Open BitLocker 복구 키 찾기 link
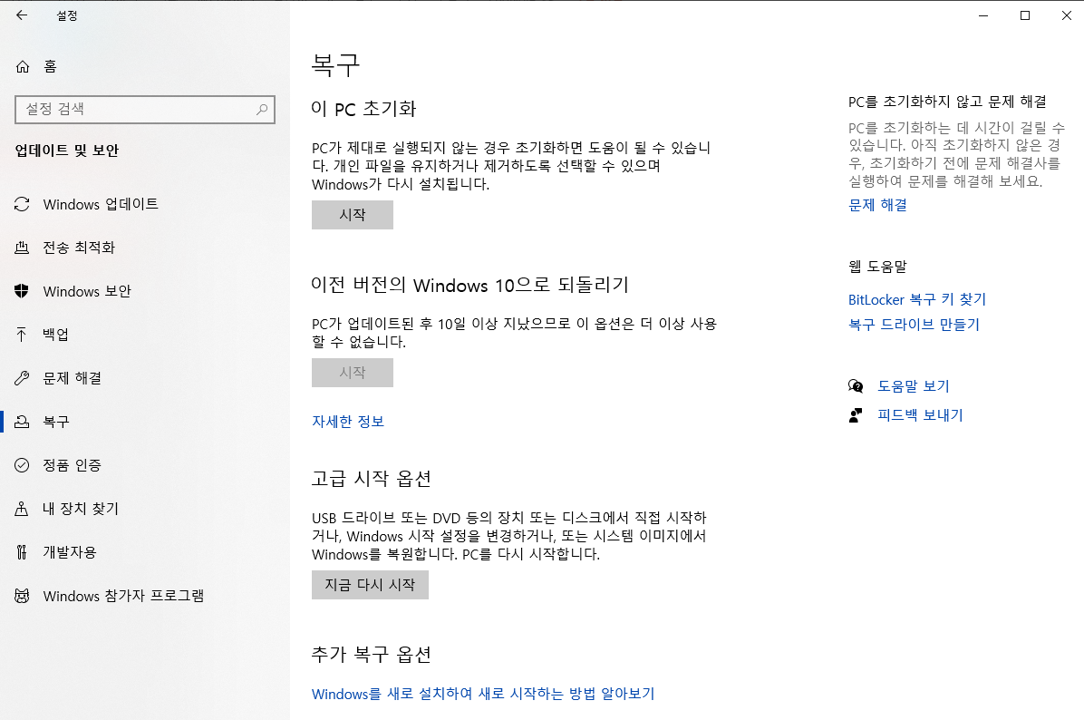 pos(917,299)
